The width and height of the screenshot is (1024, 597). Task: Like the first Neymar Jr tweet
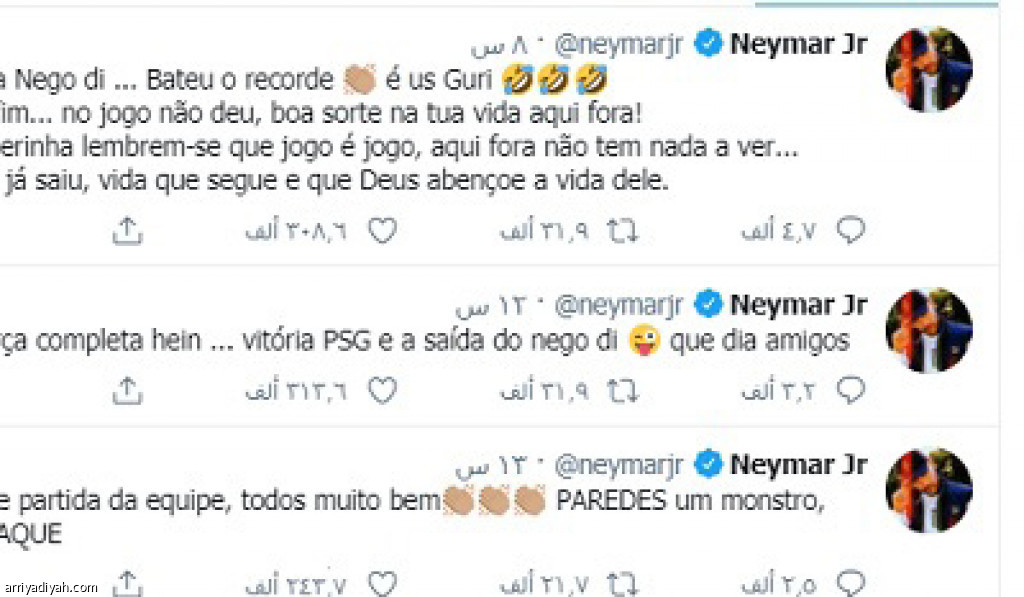coord(382,231)
